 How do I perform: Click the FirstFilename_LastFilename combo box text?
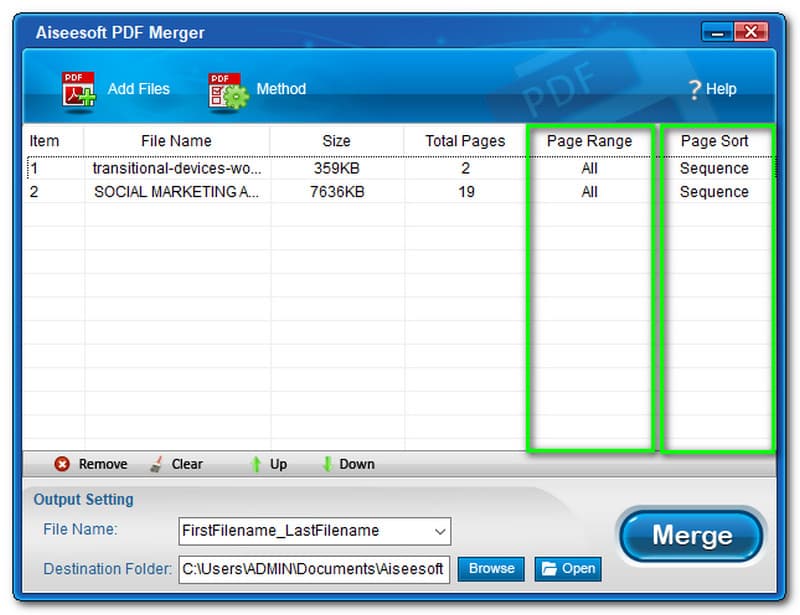click(x=281, y=531)
